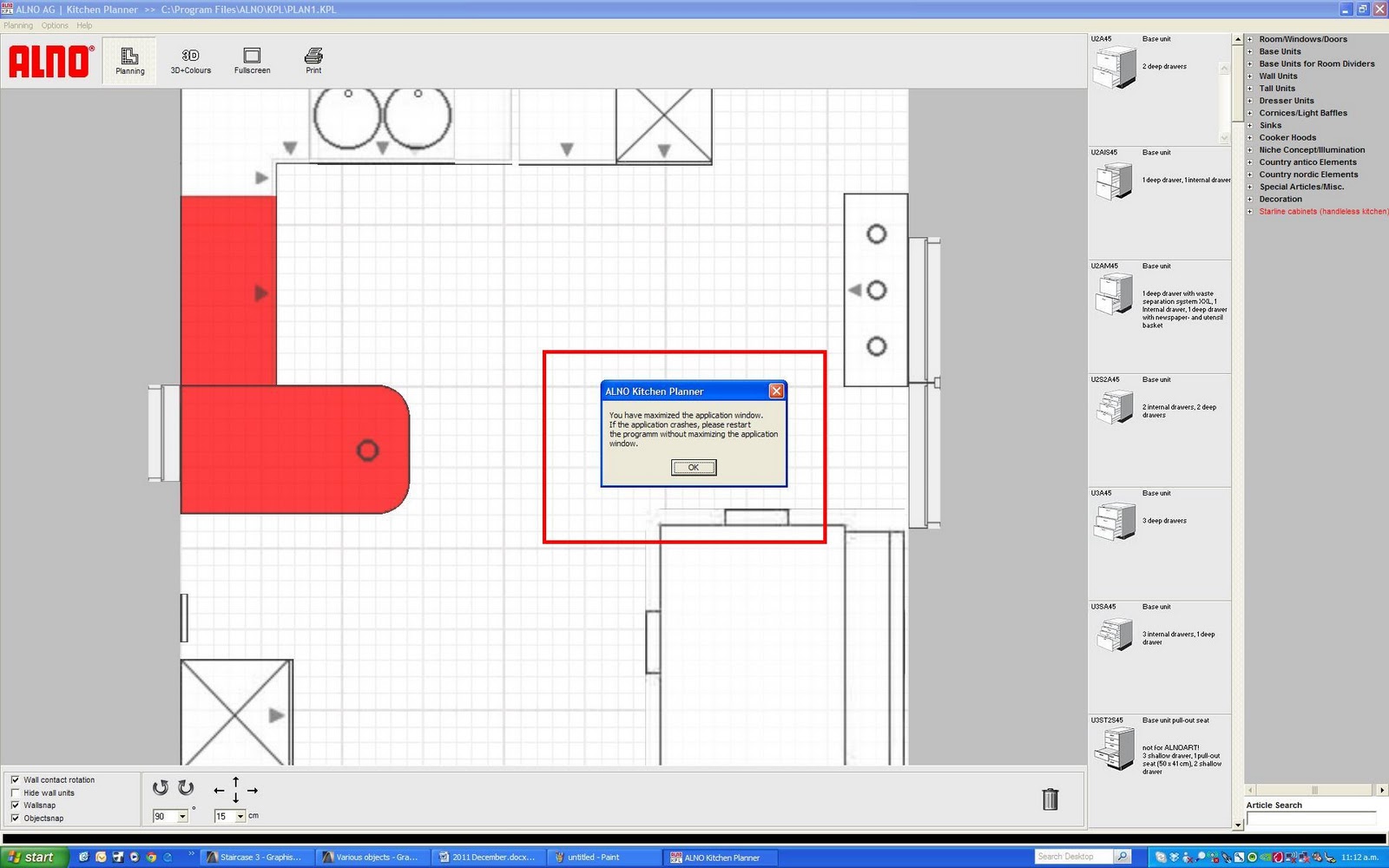Select Niche Concept/Illumination tree item
This screenshot has width=1389, height=868.
point(1312,150)
